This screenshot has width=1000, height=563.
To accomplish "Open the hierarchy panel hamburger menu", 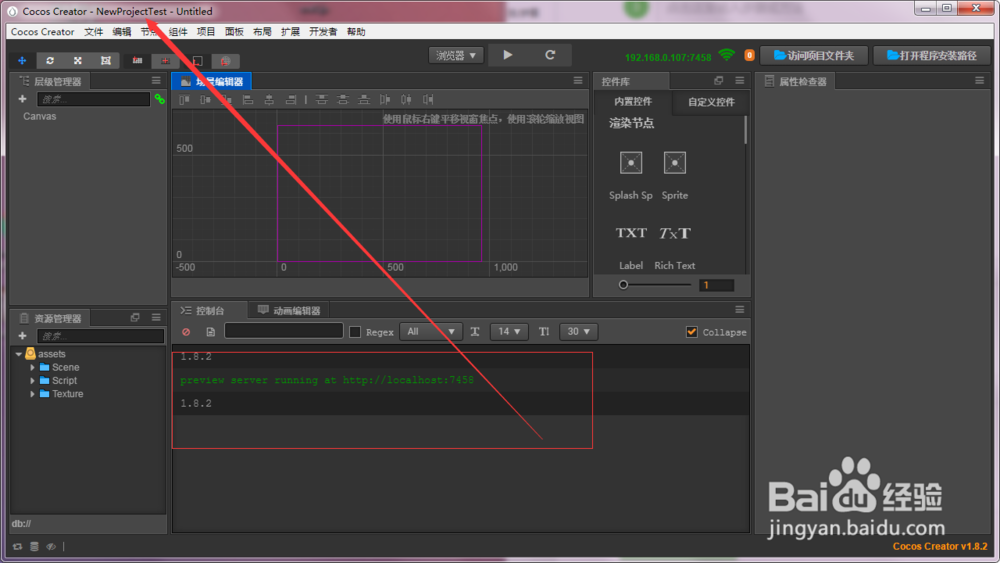I will [156, 80].
